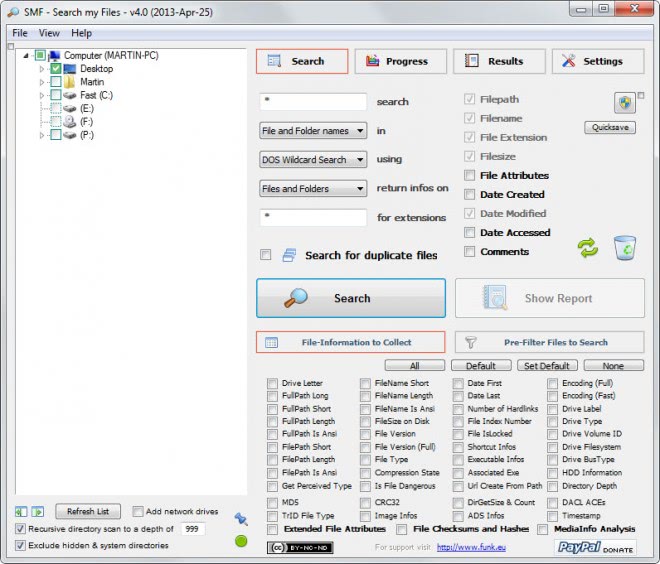
Task: Click the report icon in Show Report
Action: (495, 298)
